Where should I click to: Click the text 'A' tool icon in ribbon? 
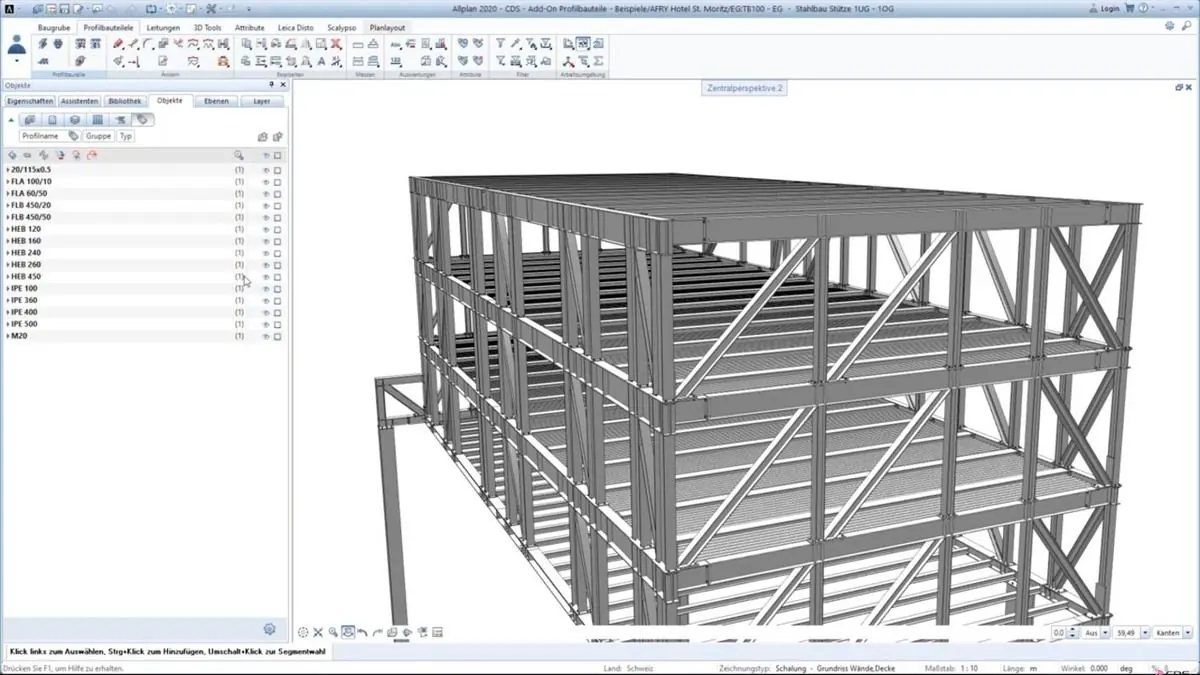click(321, 61)
